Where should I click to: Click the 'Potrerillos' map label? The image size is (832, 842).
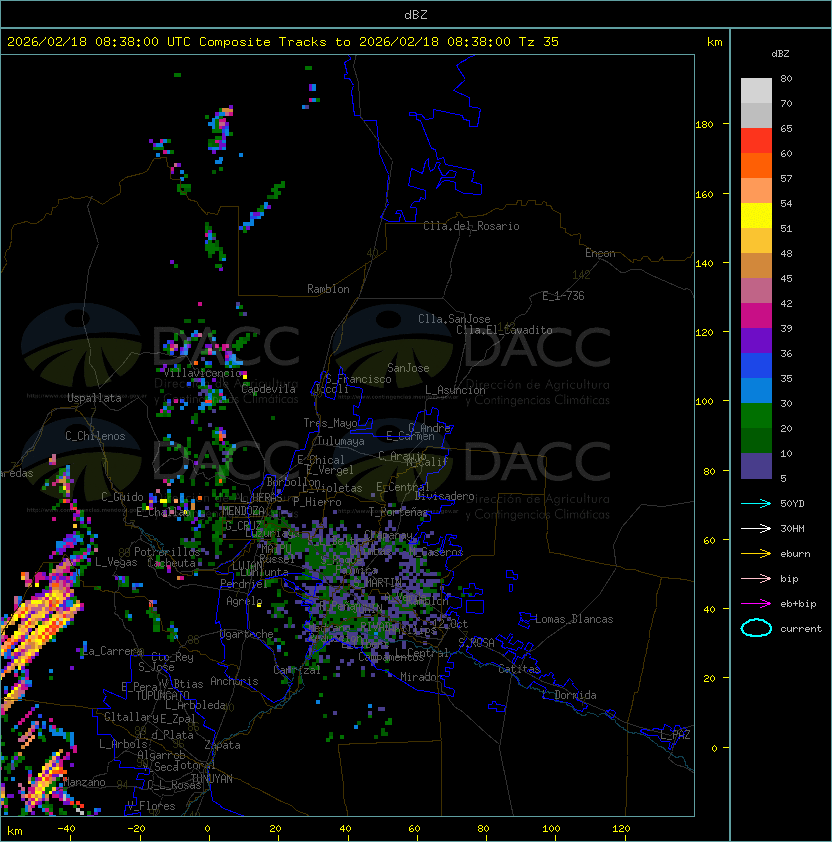click(167, 551)
